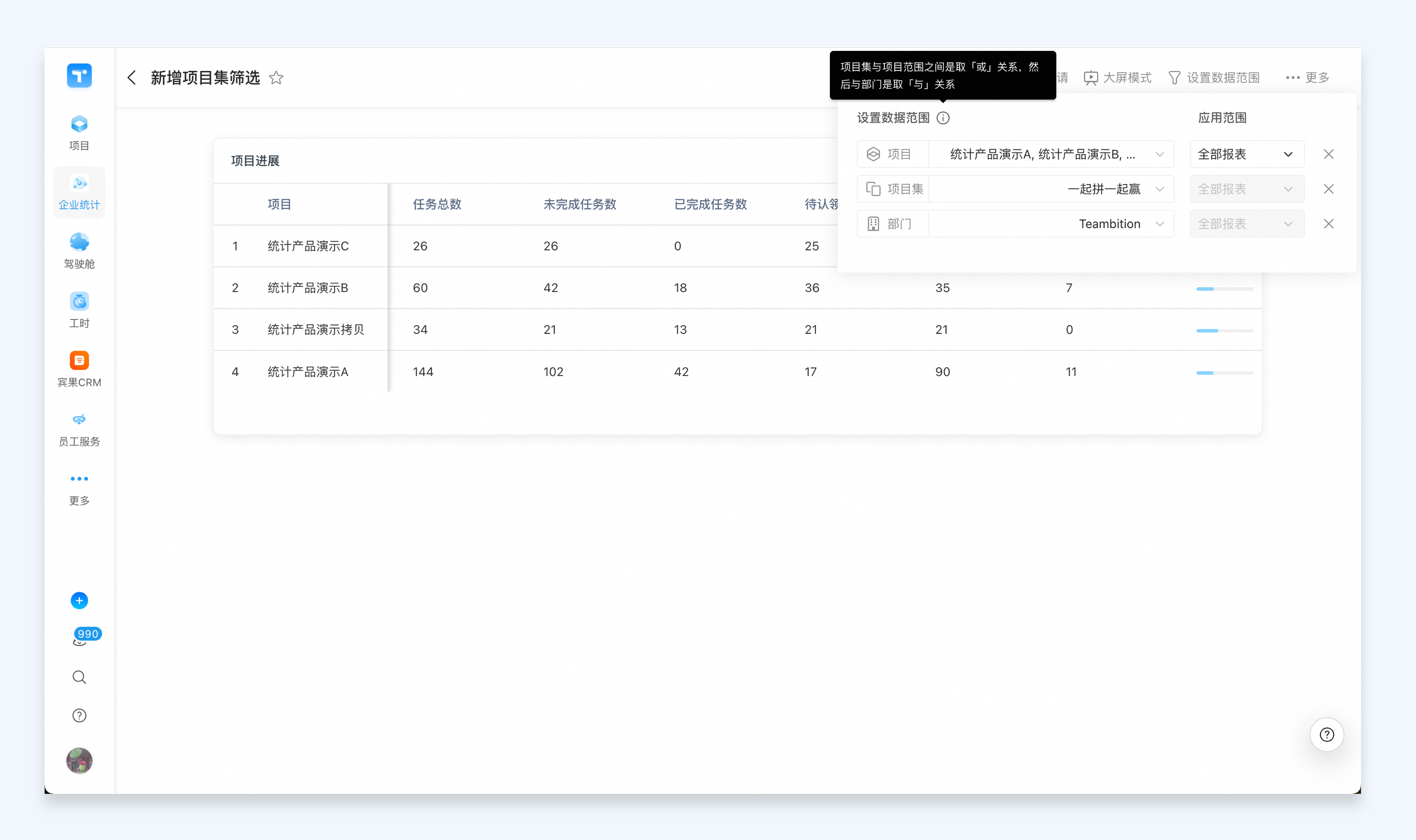
Task: Go back with the left arrow
Action: [x=132, y=78]
